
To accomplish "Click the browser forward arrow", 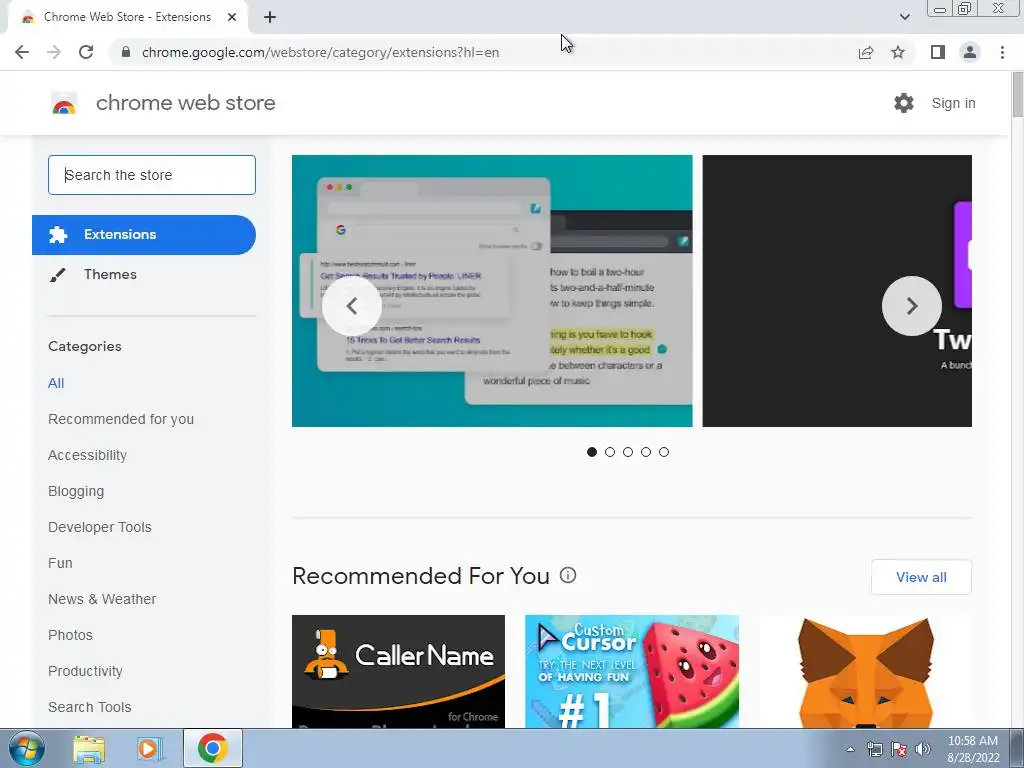I will (x=54, y=52).
